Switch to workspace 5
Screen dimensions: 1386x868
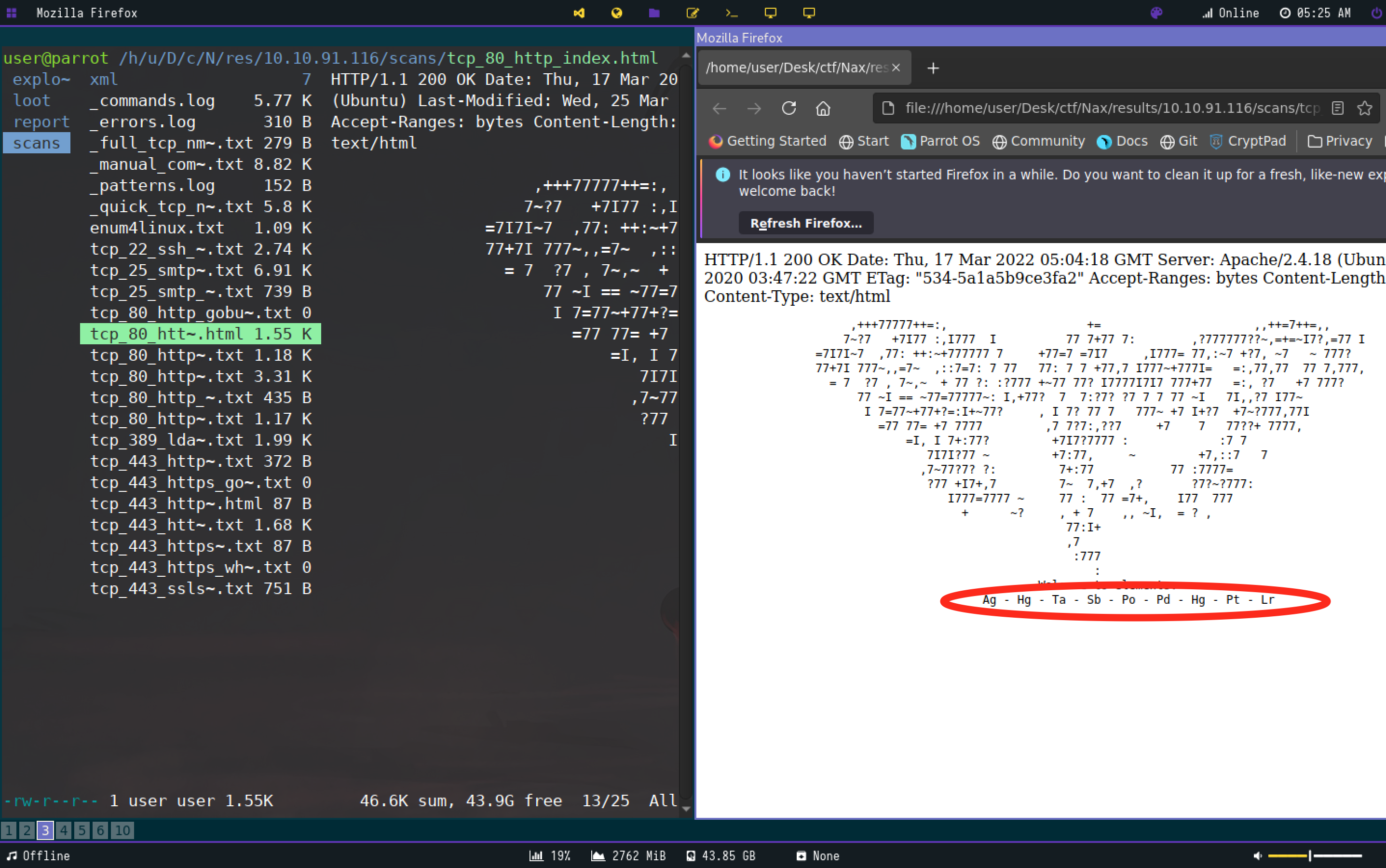[82, 830]
